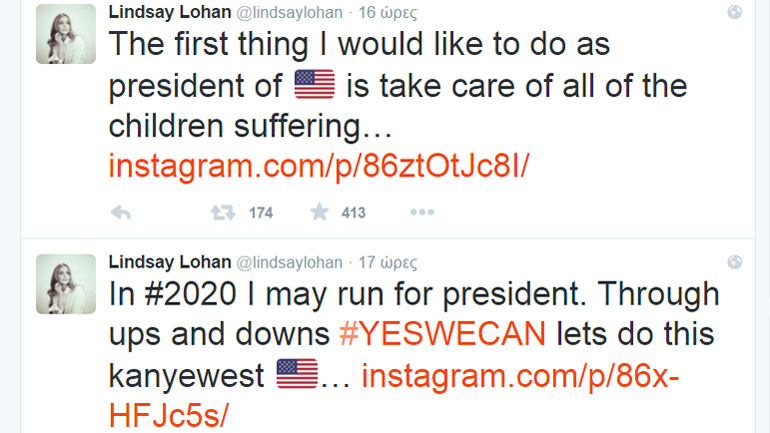The height and width of the screenshot is (433, 770).
Task: Open the profile avatar on the first tweet
Action: coord(66,34)
